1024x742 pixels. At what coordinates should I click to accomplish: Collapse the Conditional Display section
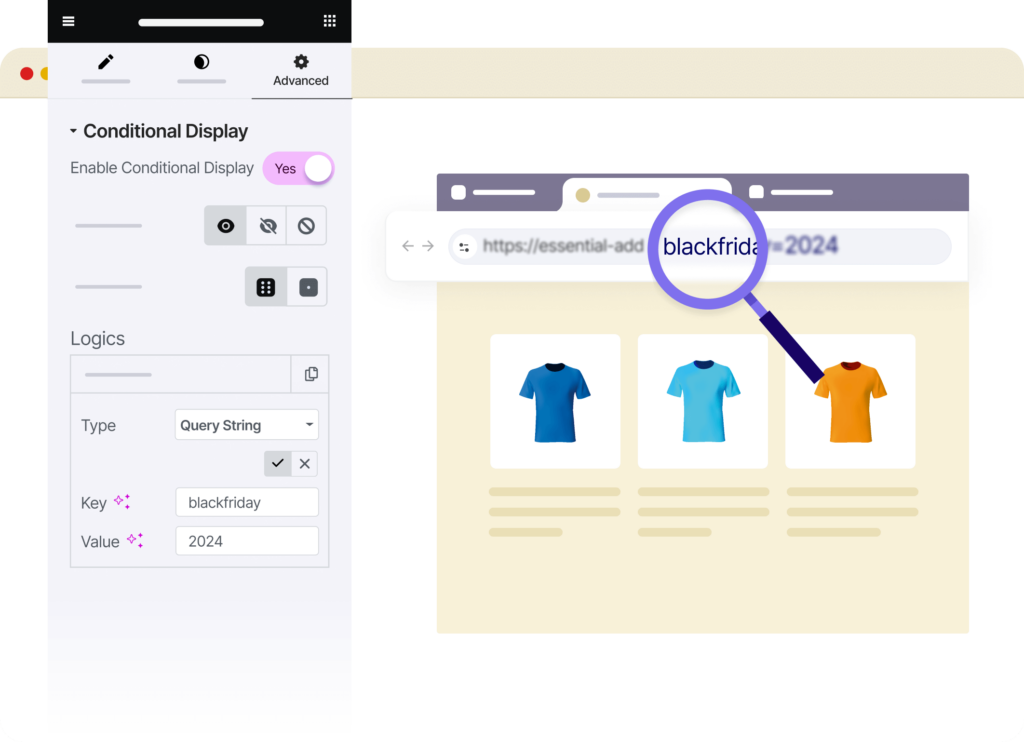(x=73, y=132)
